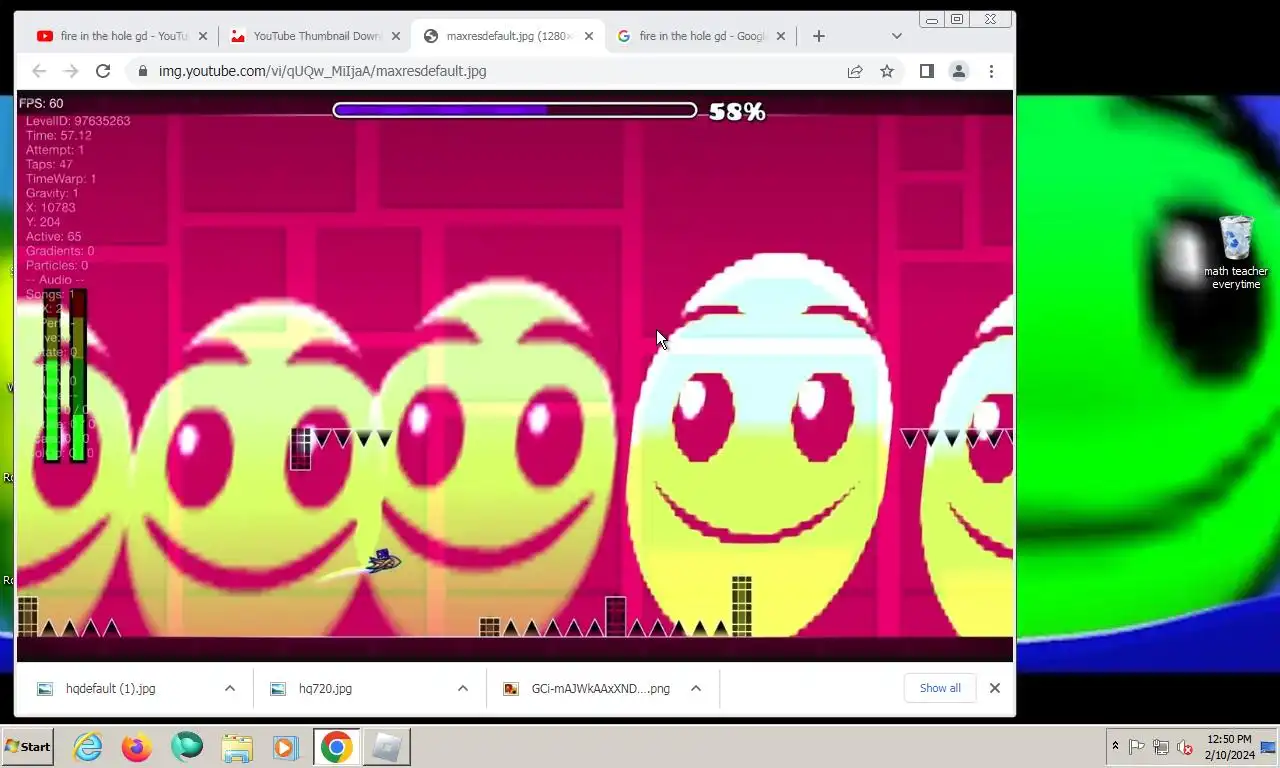1280x768 pixels.
Task: Minimize the Chrome window
Action: [x=932, y=19]
